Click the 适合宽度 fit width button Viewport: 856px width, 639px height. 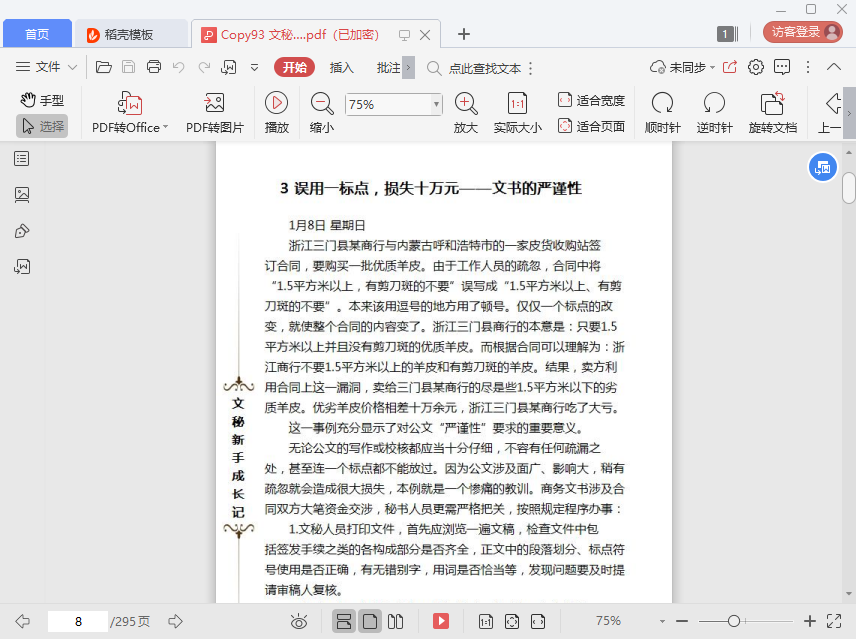[591, 100]
